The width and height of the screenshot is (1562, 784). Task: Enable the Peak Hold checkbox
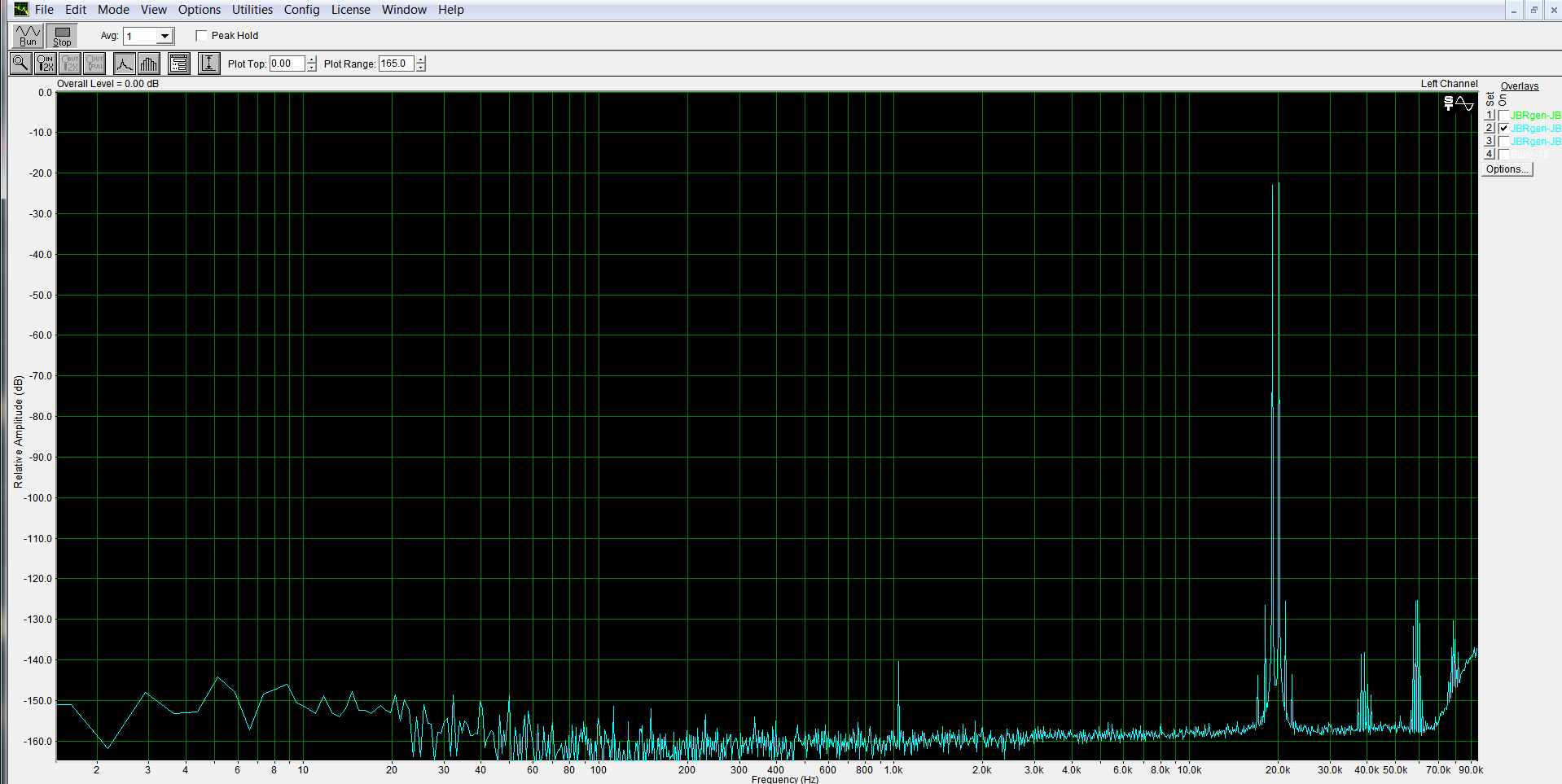201,36
